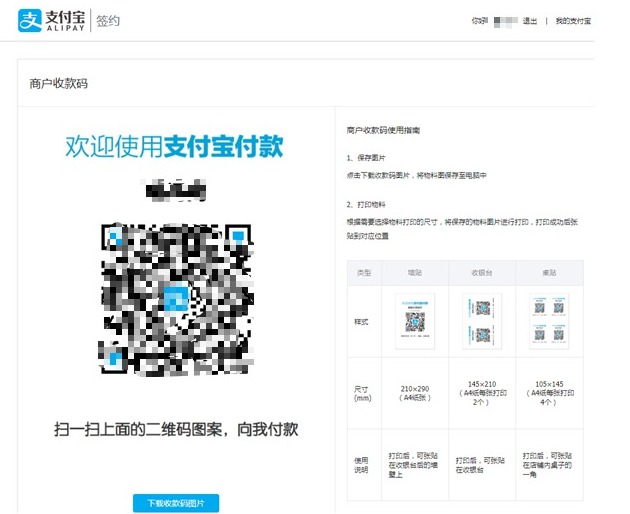Click the 欢迎使用支付宝付款 banner text
This screenshot has height=514, width=630.
tap(174, 146)
